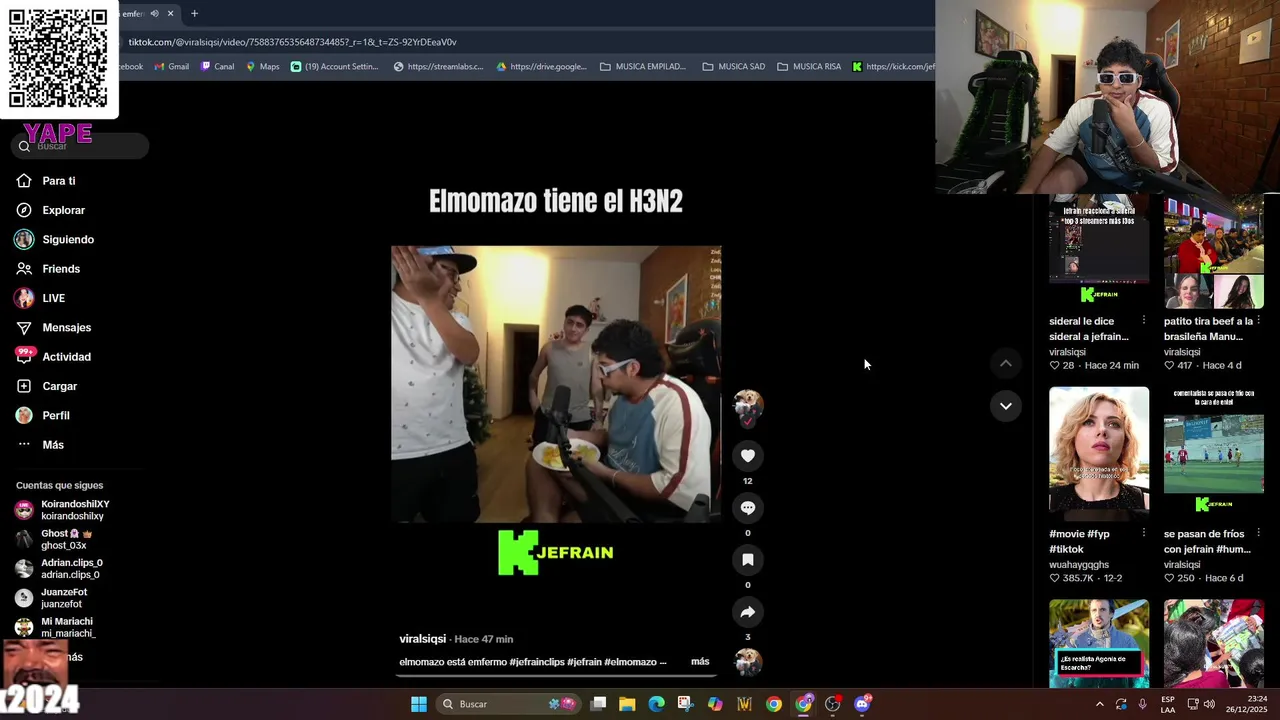Open volume control in system tray
The width and height of the screenshot is (1280, 720).
(1209, 704)
